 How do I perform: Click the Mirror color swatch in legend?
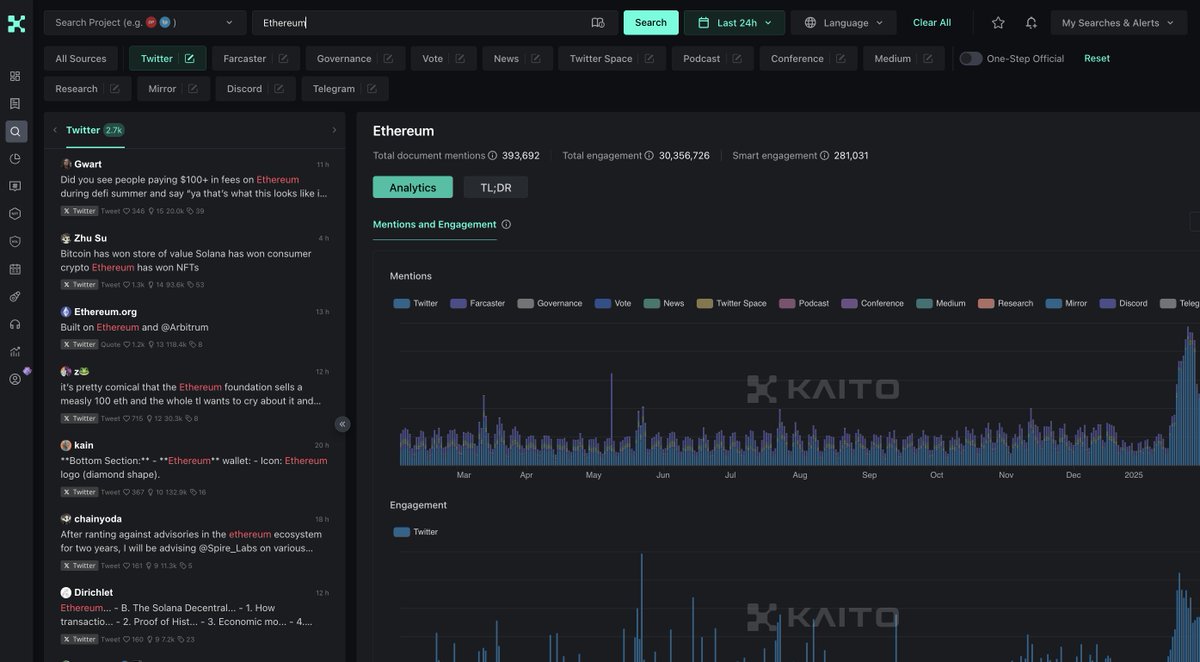pyautogui.click(x=1053, y=303)
